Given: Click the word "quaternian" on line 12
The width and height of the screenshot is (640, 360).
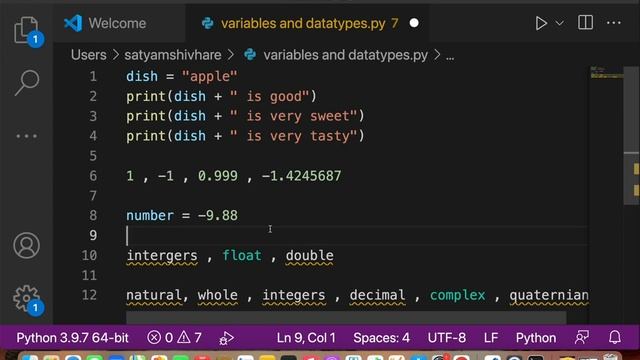Looking at the screenshot, I should (x=549, y=295).
